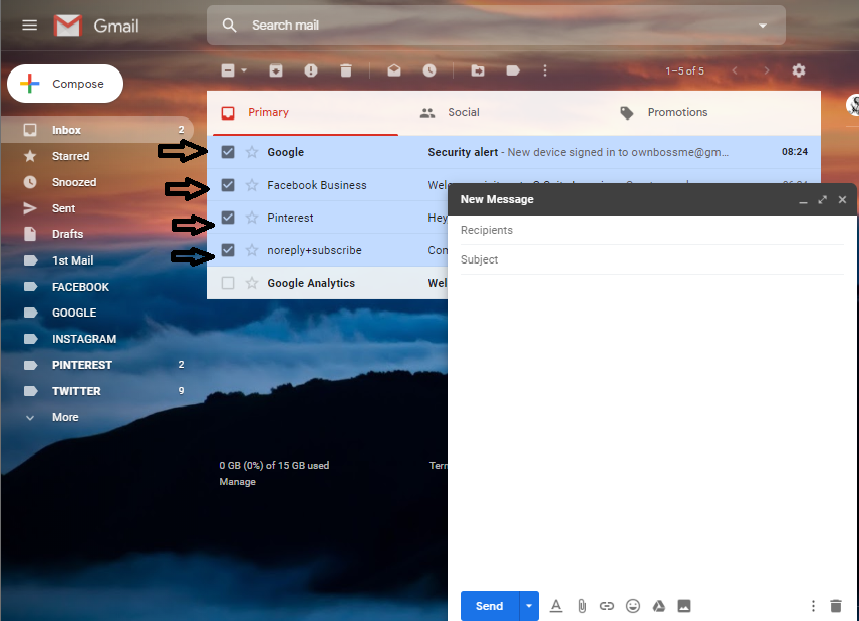Star the Pinterest email
Screen dimensions: 859x621
[x=252, y=218]
